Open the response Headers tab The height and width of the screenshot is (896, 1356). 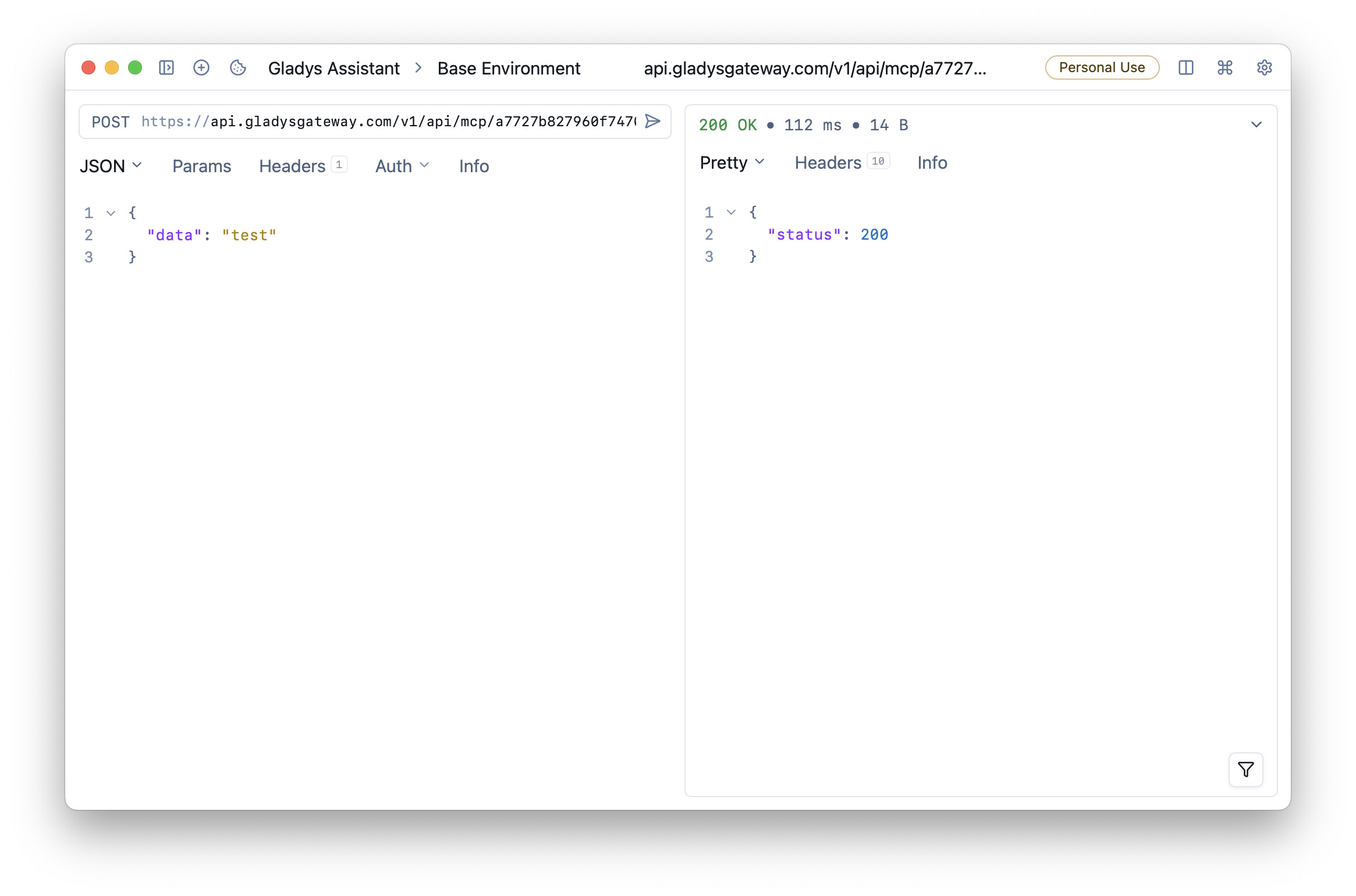(828, 163)
